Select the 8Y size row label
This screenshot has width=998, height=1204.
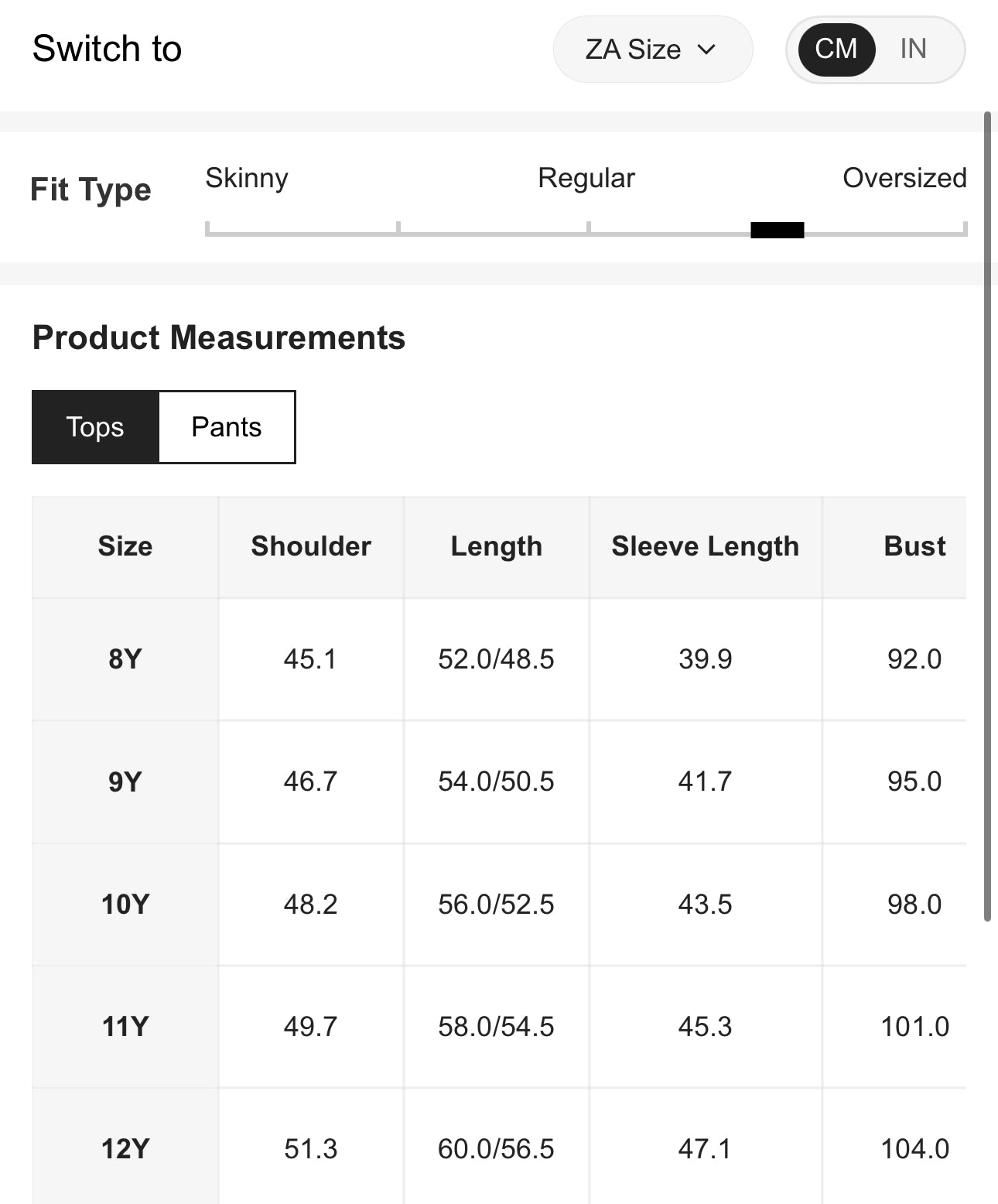[125, 659]
